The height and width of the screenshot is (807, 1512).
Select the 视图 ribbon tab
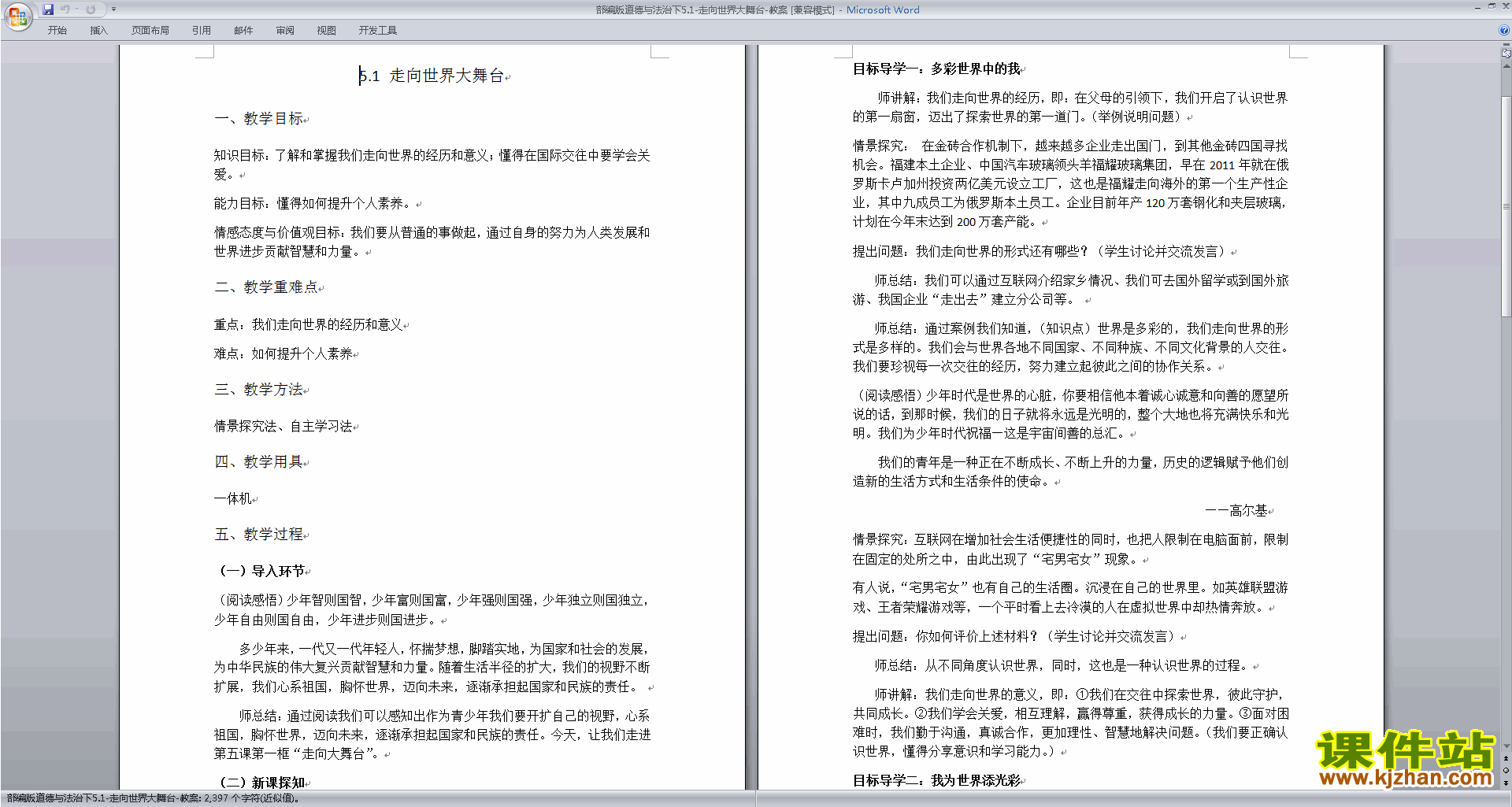point(326,31)
